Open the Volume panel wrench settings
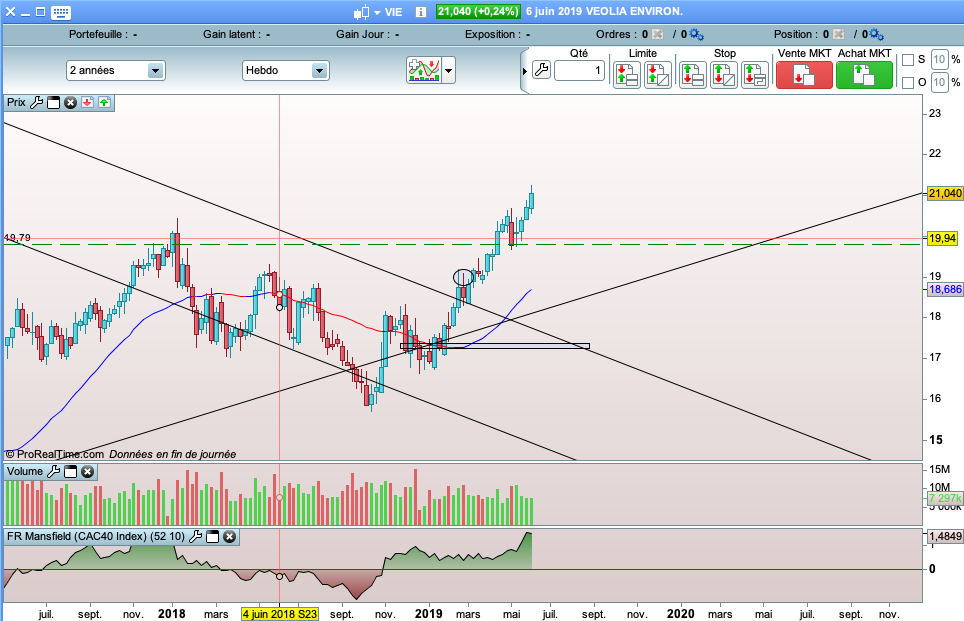 (x=53, y=472)
